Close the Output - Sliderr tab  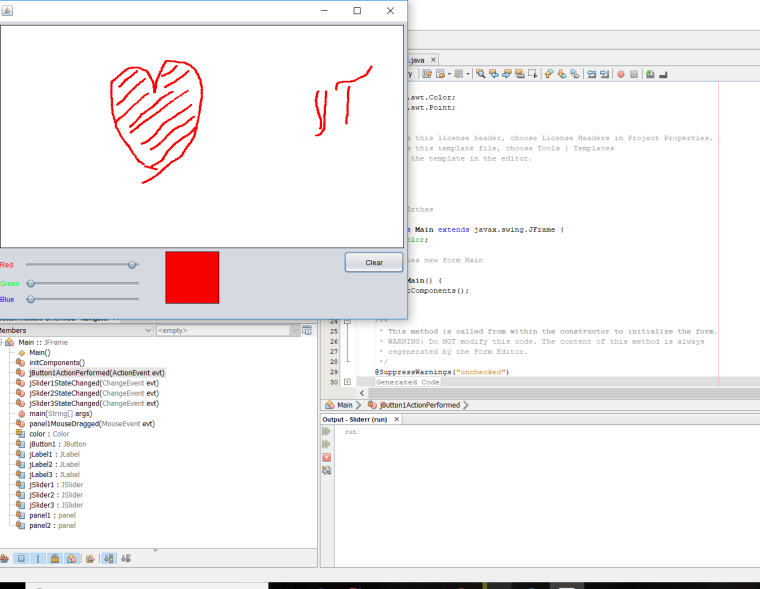click(x=395, y=419)
